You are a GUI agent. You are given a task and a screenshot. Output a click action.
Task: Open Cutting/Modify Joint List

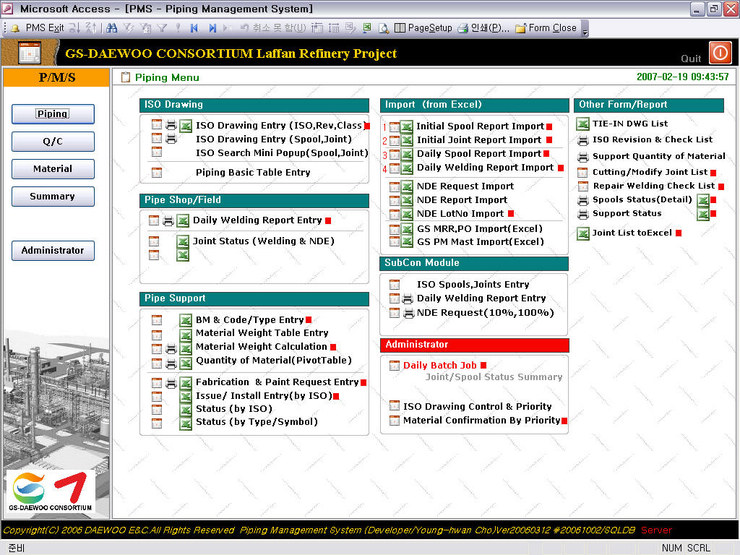[x=650, y=172]
